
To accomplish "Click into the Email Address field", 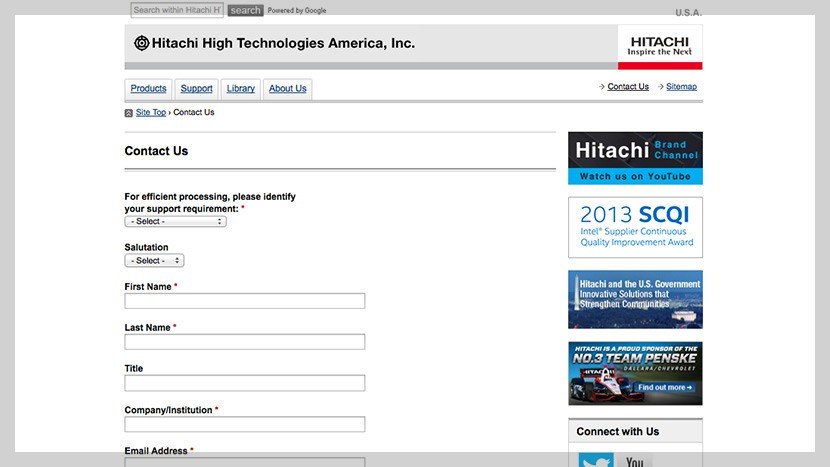I will pos(245,462).
